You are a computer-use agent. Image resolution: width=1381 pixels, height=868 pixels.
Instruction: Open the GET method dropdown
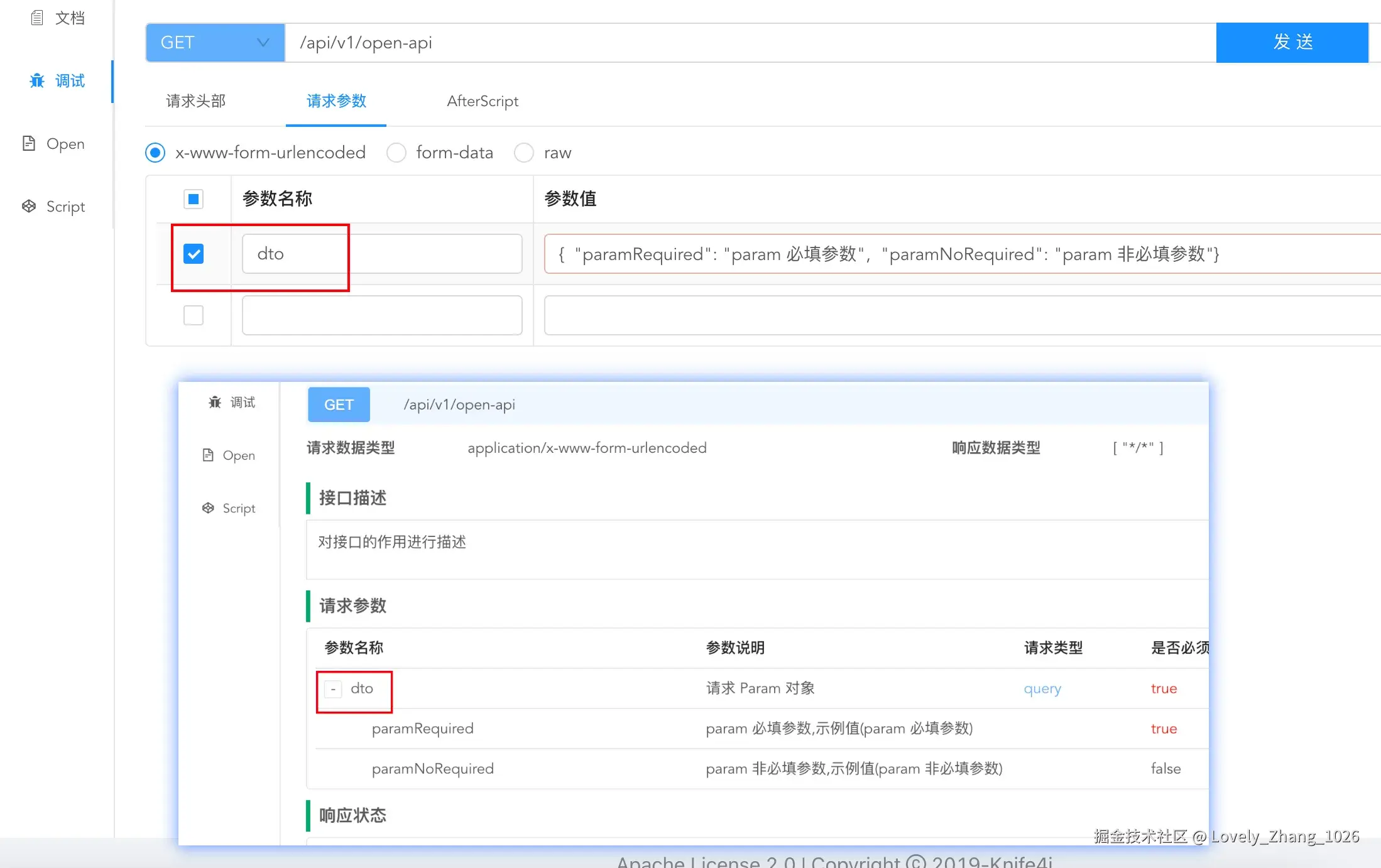(x=215, y=43)
